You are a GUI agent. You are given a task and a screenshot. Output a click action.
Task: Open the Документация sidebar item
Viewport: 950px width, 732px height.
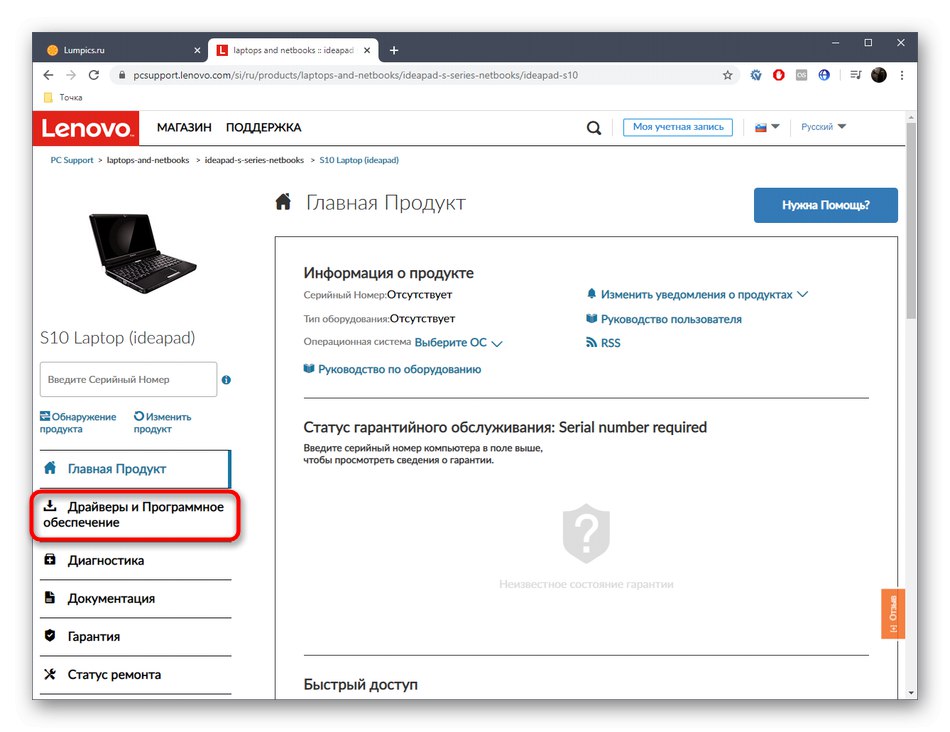coord(135,599)
